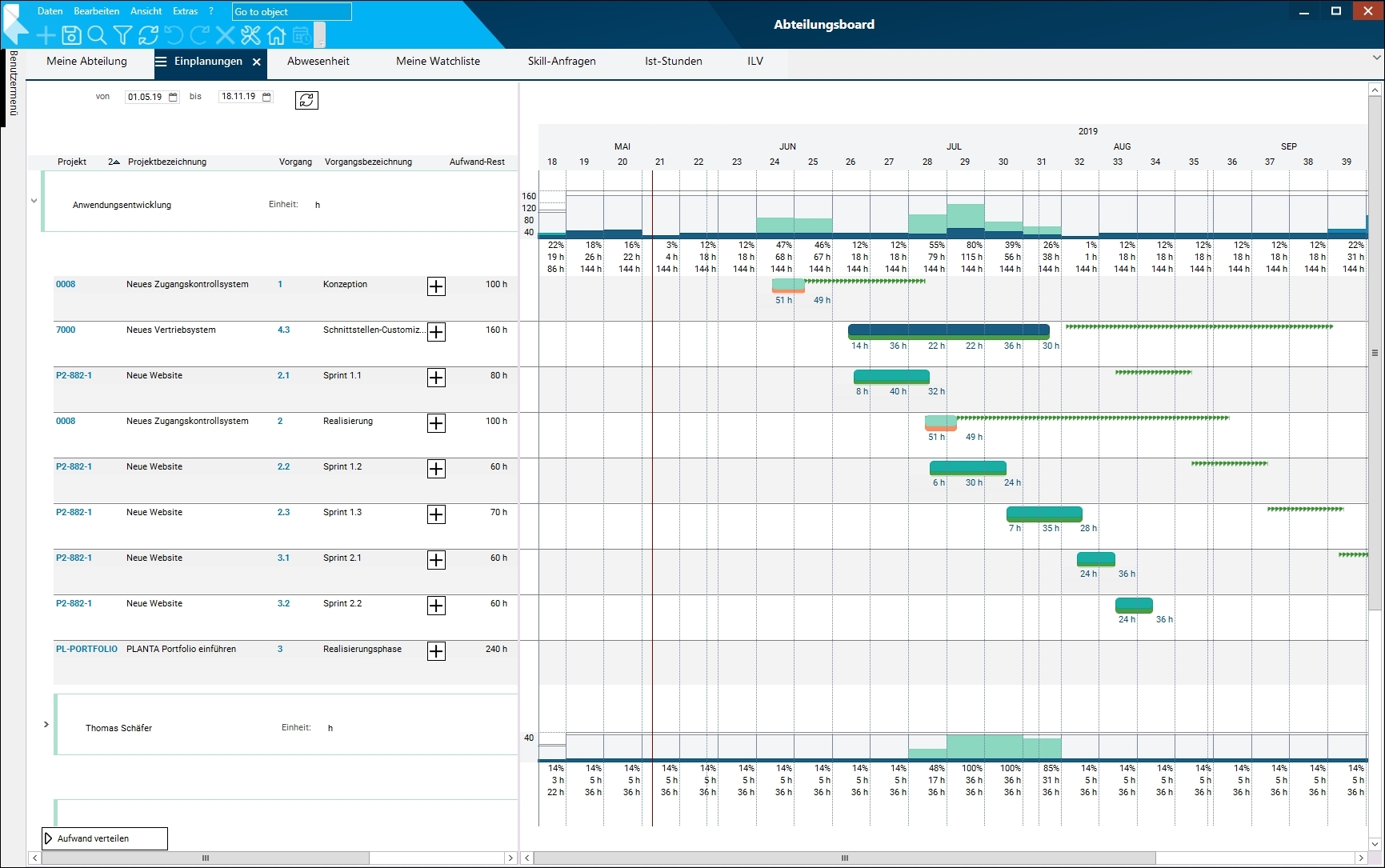Image resolution: width=1385 pixels, height=868 pixels.
Task: Click the Gantt pane horizontal scrollbar thumb
Action: tap(844, 858)
